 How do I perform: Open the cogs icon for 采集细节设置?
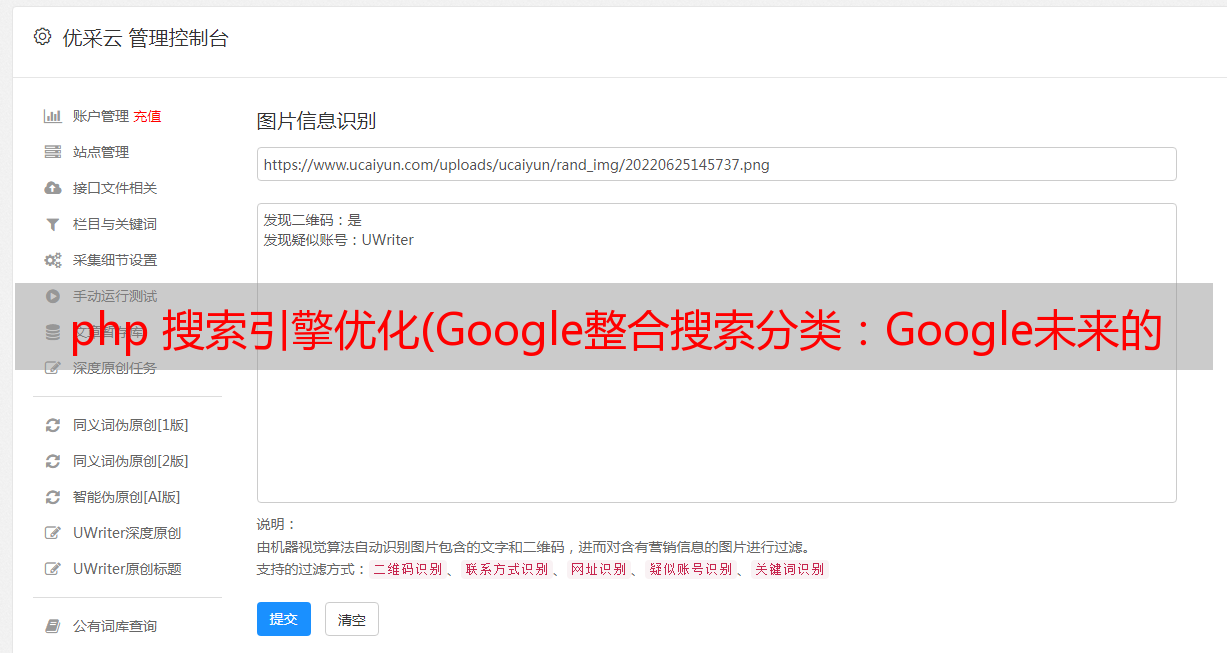click(x=53, y=260)
